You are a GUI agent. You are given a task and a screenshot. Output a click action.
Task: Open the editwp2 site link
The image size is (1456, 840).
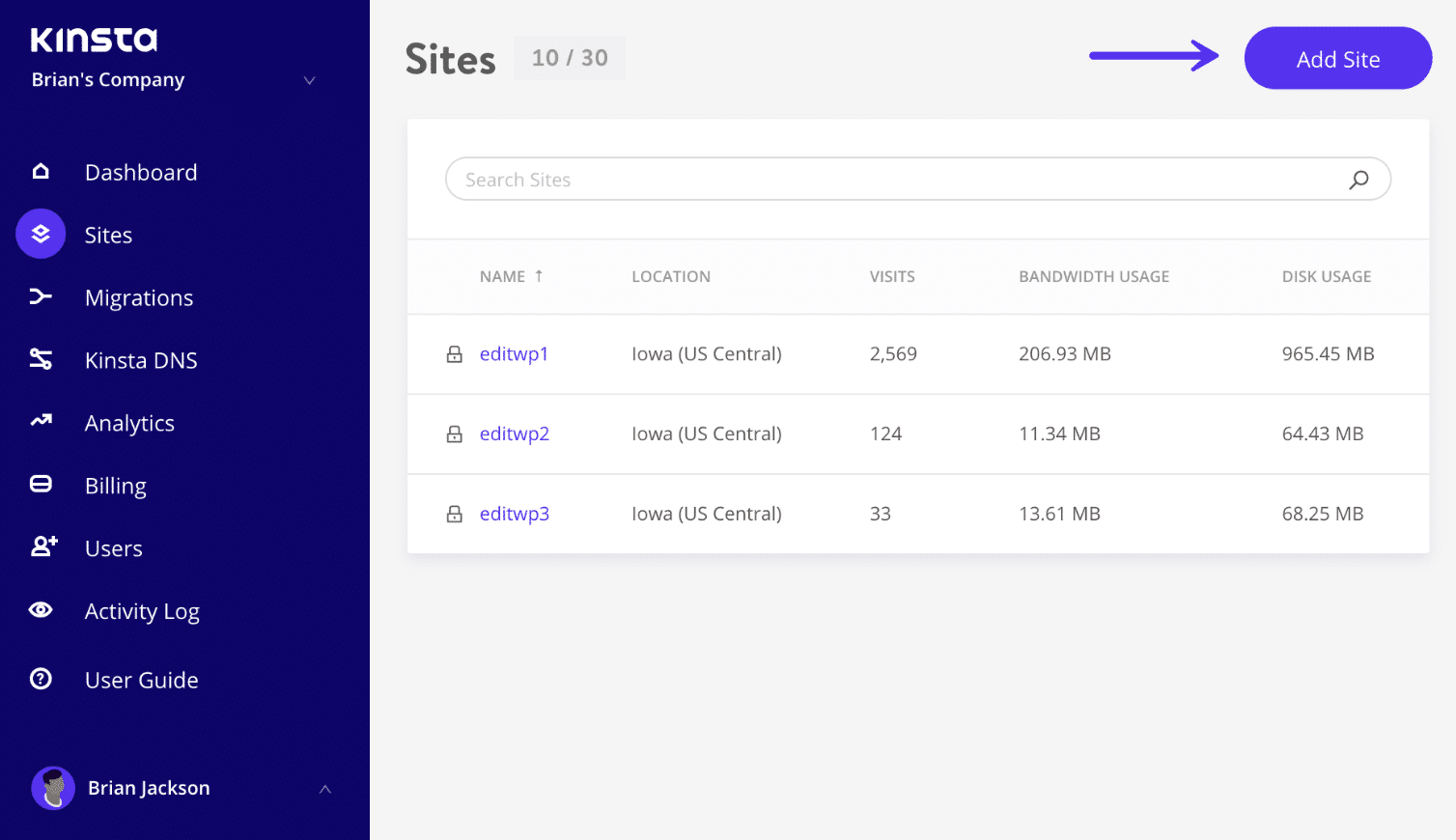(514, 434)
